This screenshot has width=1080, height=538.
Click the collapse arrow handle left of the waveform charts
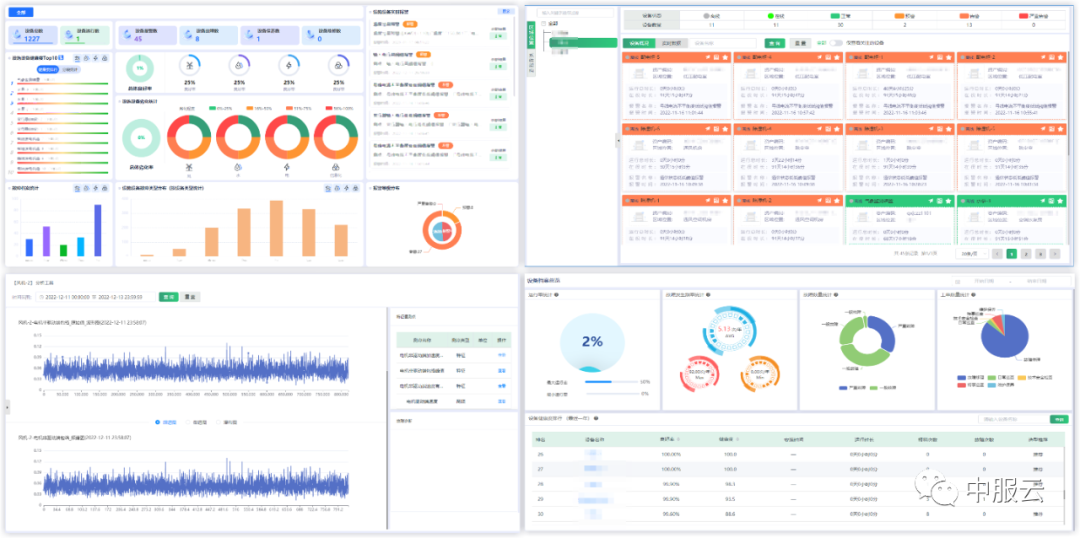[8, 408]
